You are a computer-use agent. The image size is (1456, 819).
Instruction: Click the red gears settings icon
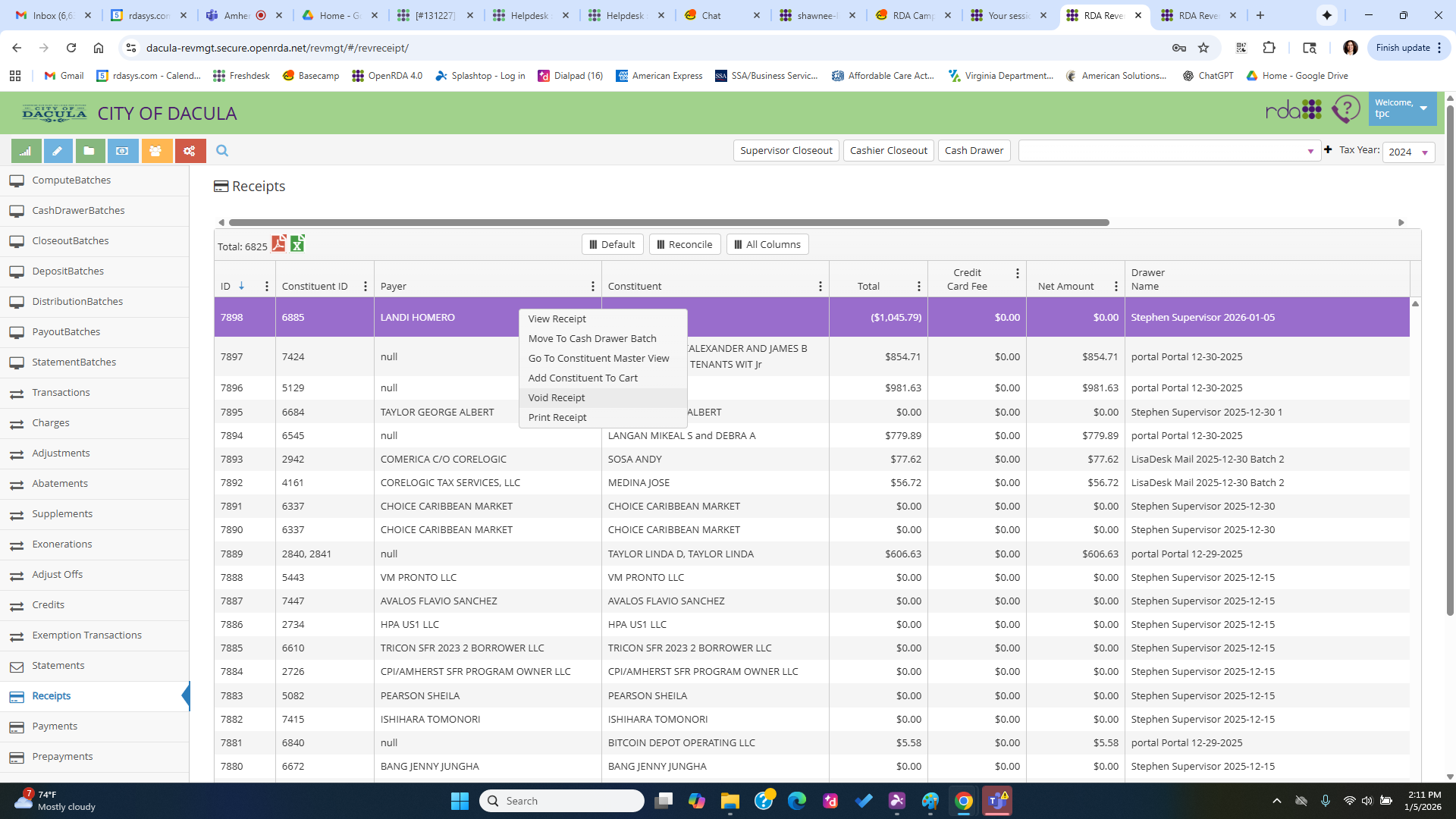click(190, 151)
